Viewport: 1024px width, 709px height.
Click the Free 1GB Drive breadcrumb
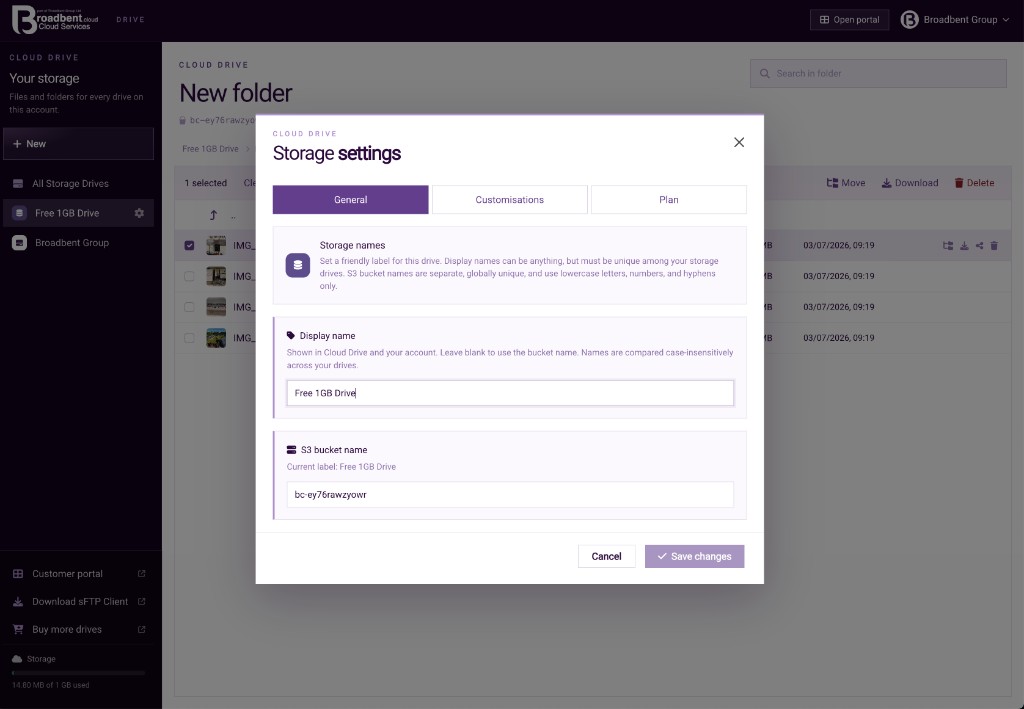point(210,149)
